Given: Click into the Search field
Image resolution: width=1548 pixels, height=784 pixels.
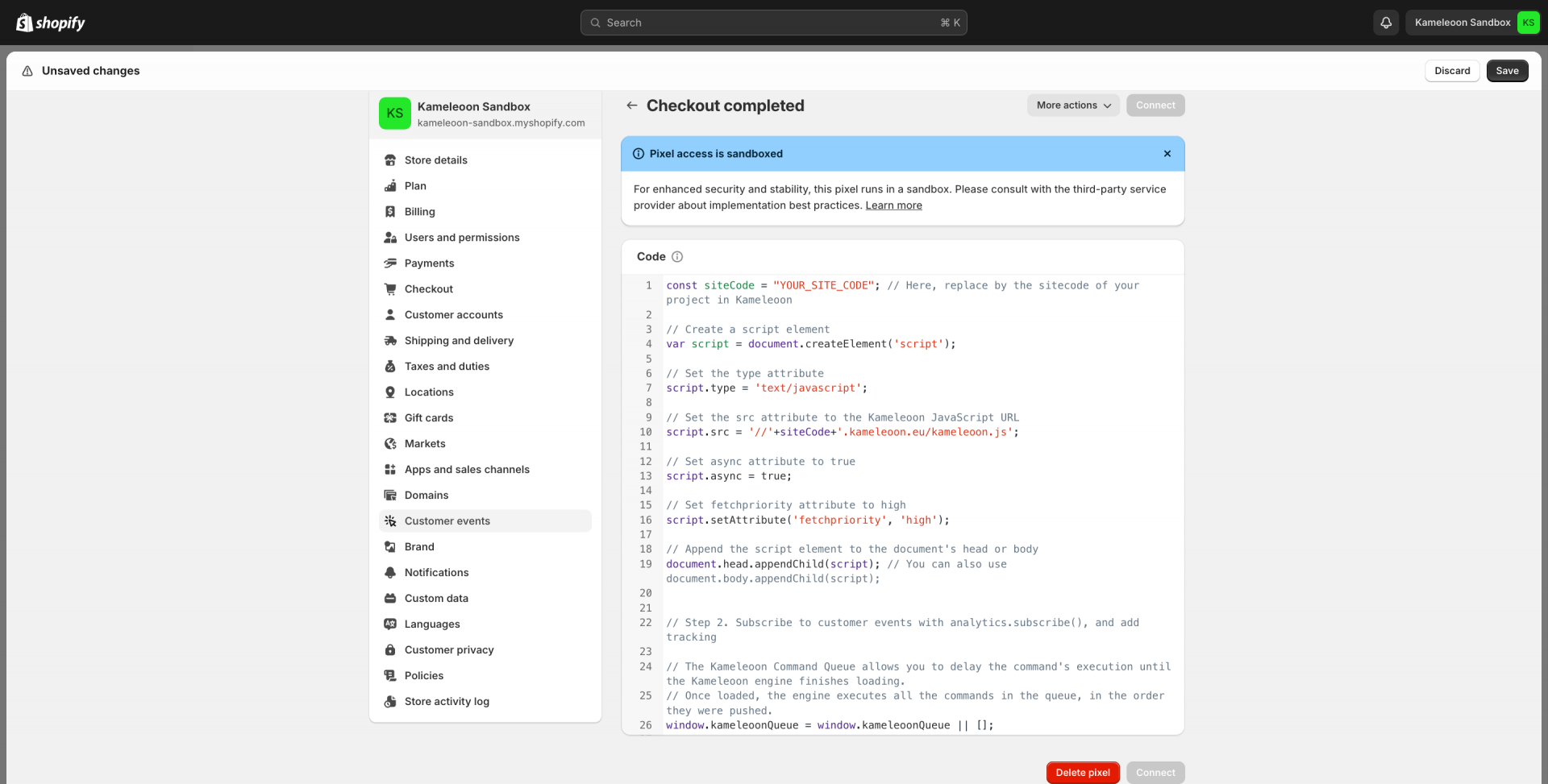Looking at the screenshot, I should tap(773, 23).
